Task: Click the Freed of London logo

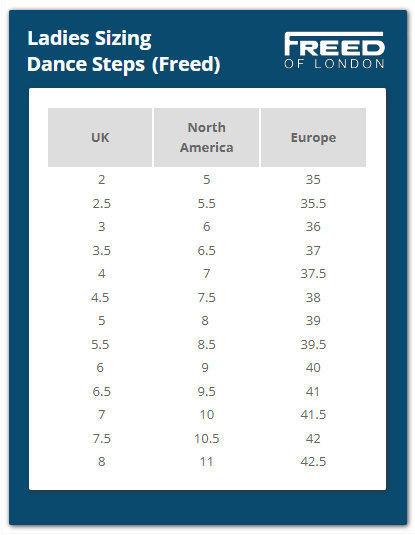Action: (x=334, y=50)
